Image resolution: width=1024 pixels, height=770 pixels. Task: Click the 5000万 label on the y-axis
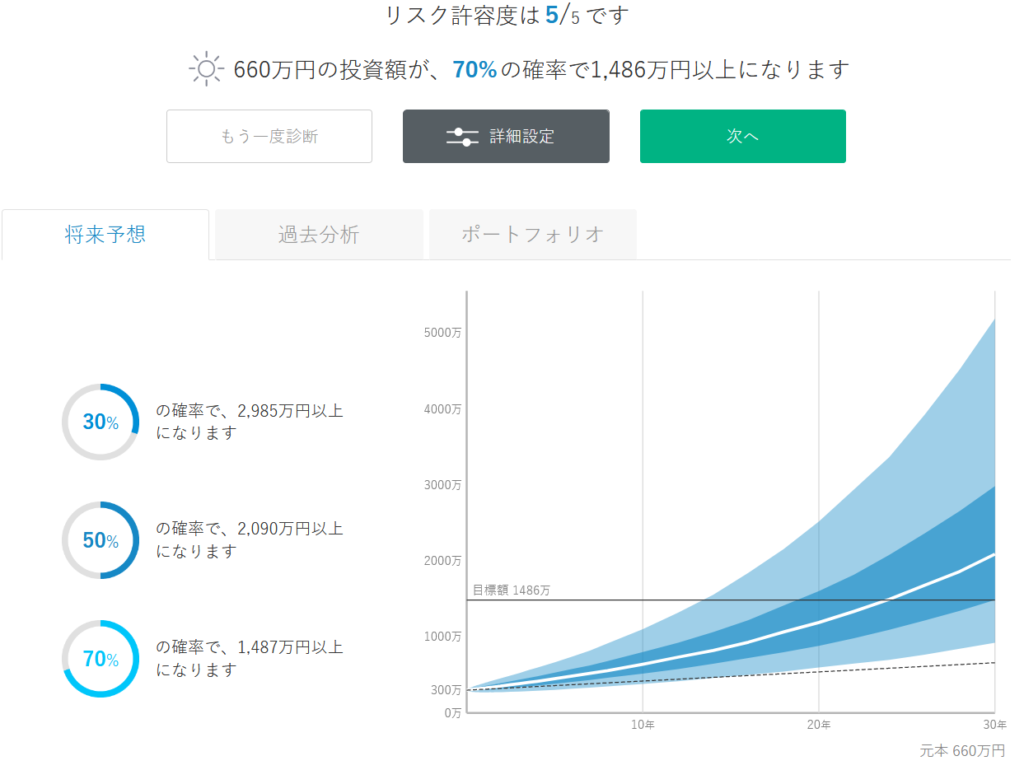[442, 333]
